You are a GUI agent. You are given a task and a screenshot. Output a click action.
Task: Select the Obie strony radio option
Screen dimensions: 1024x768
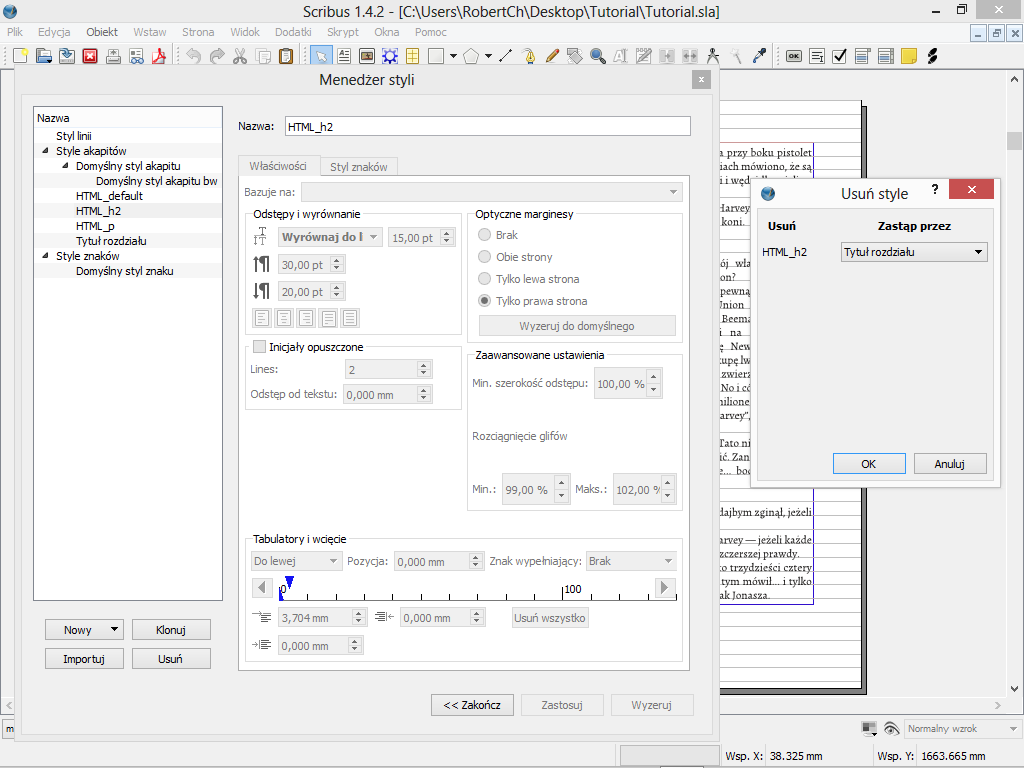click(485, 257)
